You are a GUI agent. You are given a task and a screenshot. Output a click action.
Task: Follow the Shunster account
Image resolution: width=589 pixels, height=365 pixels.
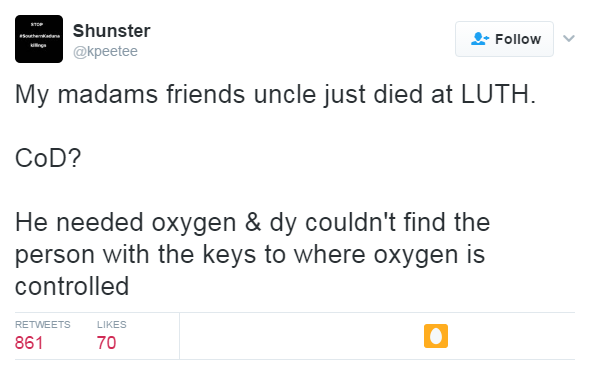coord(504,39)
